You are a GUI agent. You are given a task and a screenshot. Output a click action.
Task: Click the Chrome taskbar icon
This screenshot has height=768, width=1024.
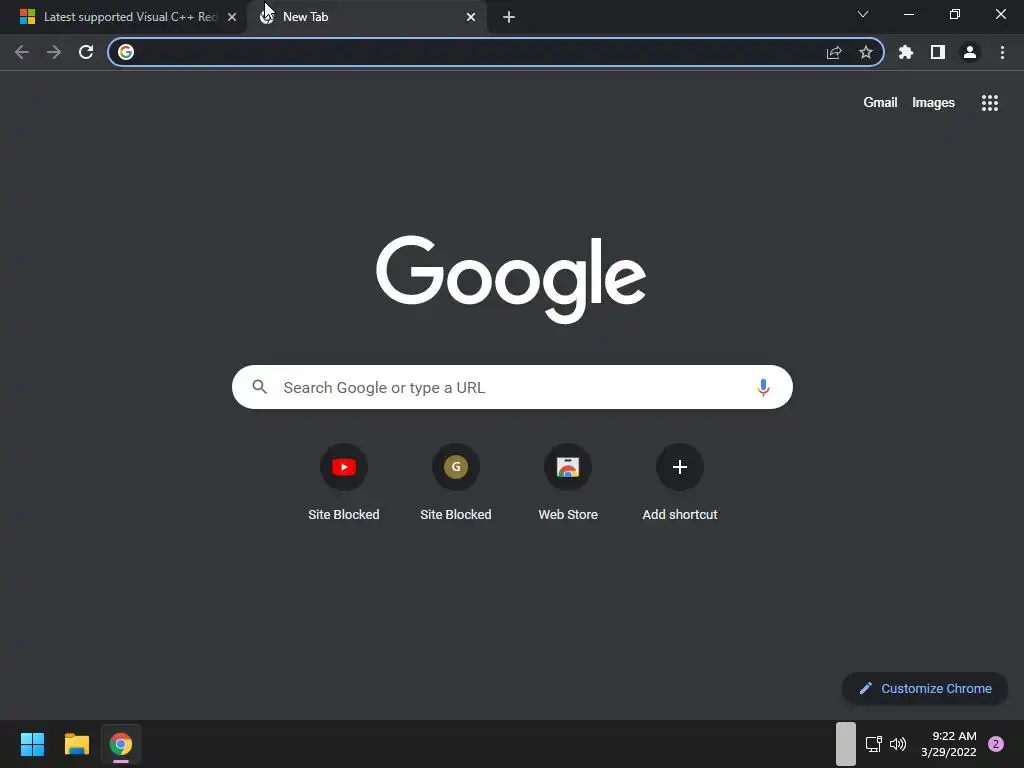coord(121,744)
